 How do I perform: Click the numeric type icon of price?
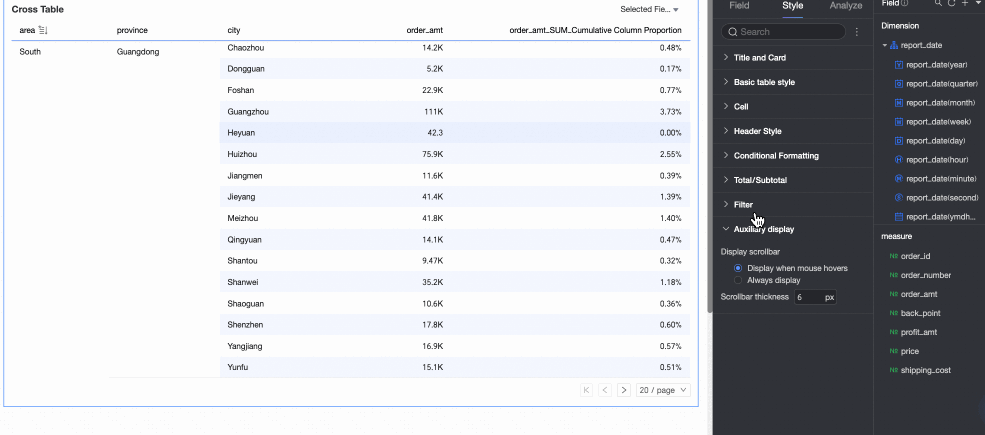coord(893,351)
